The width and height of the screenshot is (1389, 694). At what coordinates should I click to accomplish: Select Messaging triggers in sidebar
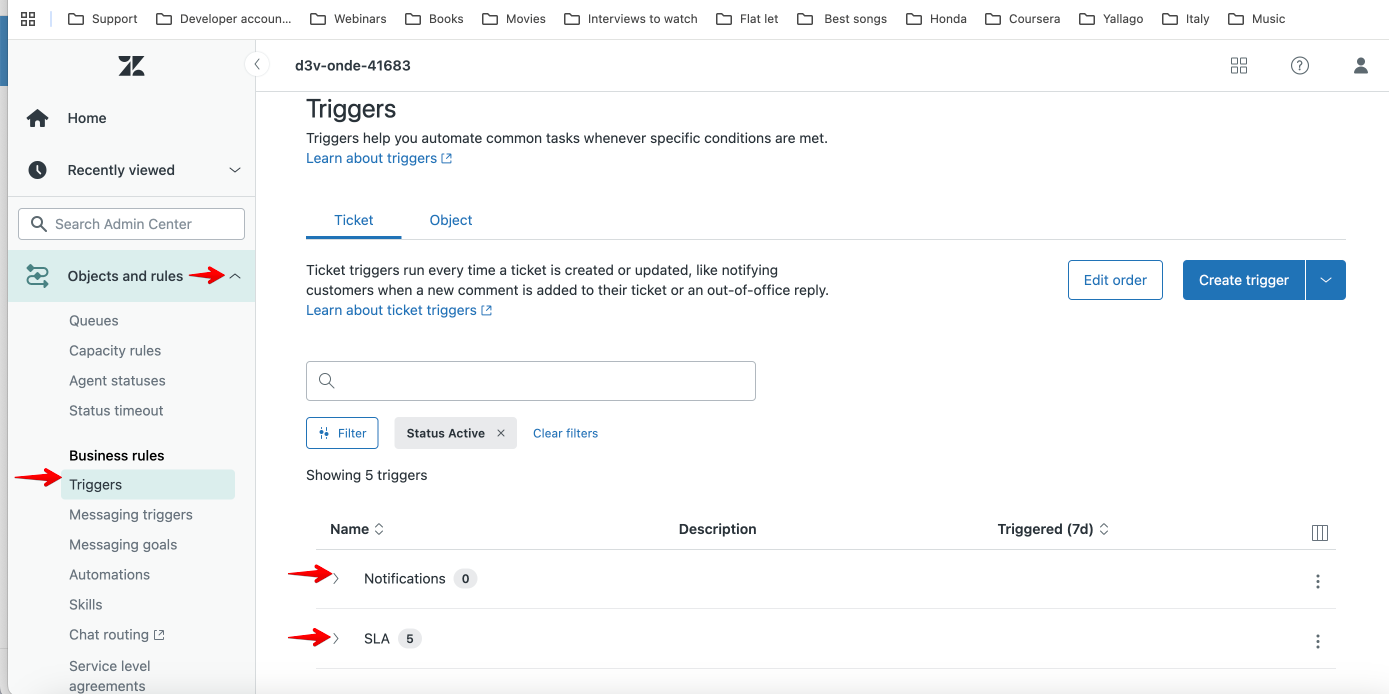click(131, 514)
